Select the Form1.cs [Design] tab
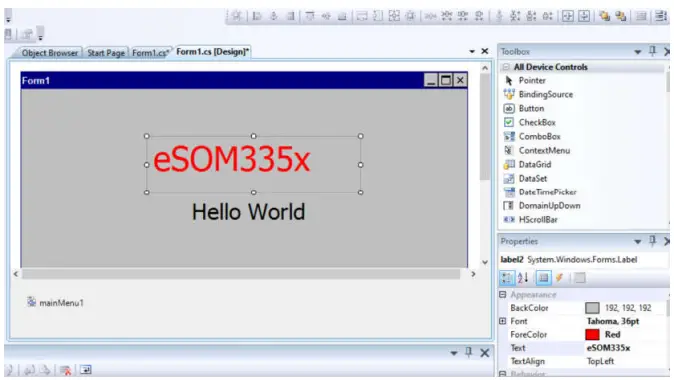Screen dimensions: 674x380 pyautogui.click(x=212, y=52)
